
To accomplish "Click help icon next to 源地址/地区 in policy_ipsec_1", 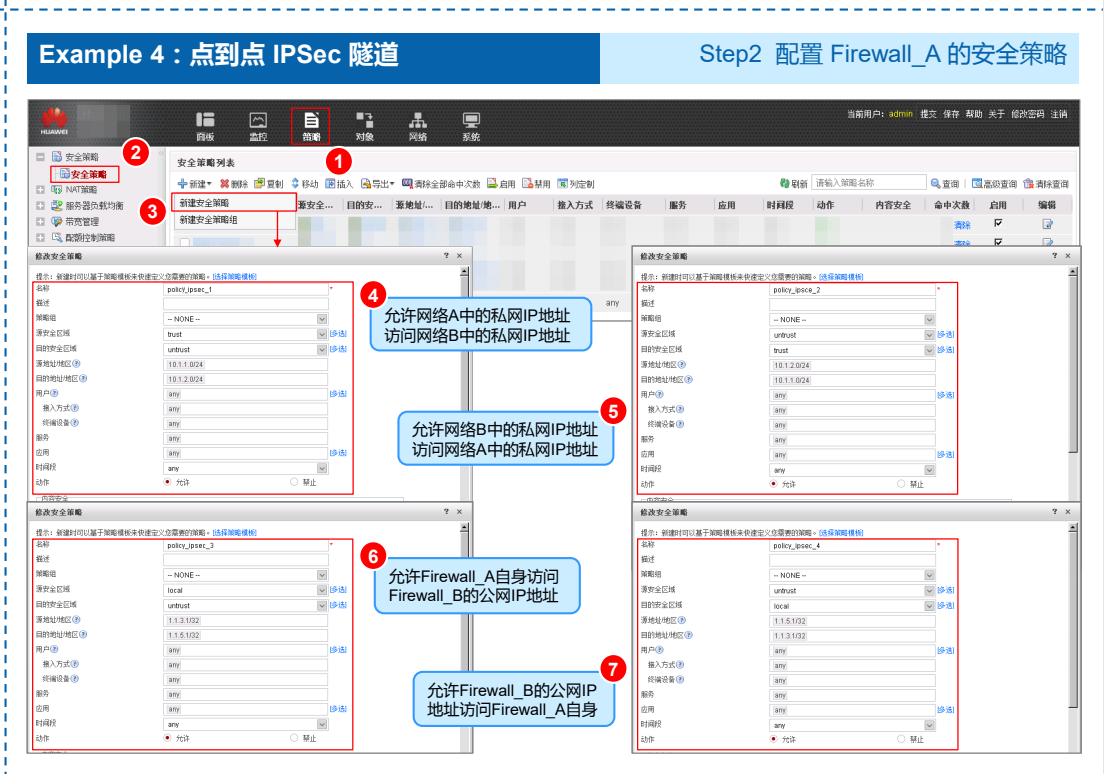I will tap(76, 364).
